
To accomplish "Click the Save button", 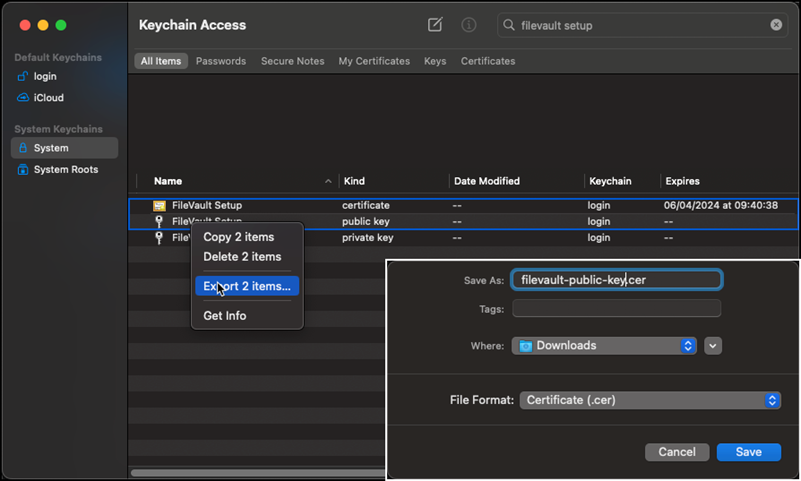I will click(748, 452).
